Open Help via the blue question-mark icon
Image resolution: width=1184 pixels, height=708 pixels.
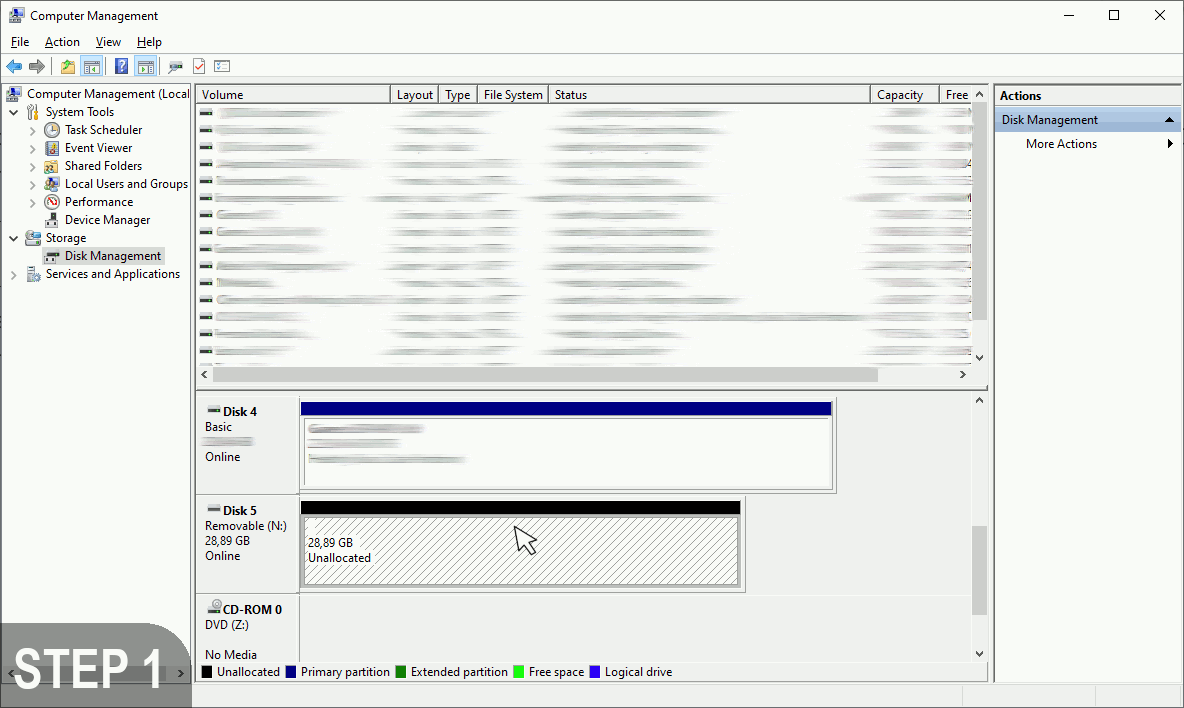(x=121, y=66)
